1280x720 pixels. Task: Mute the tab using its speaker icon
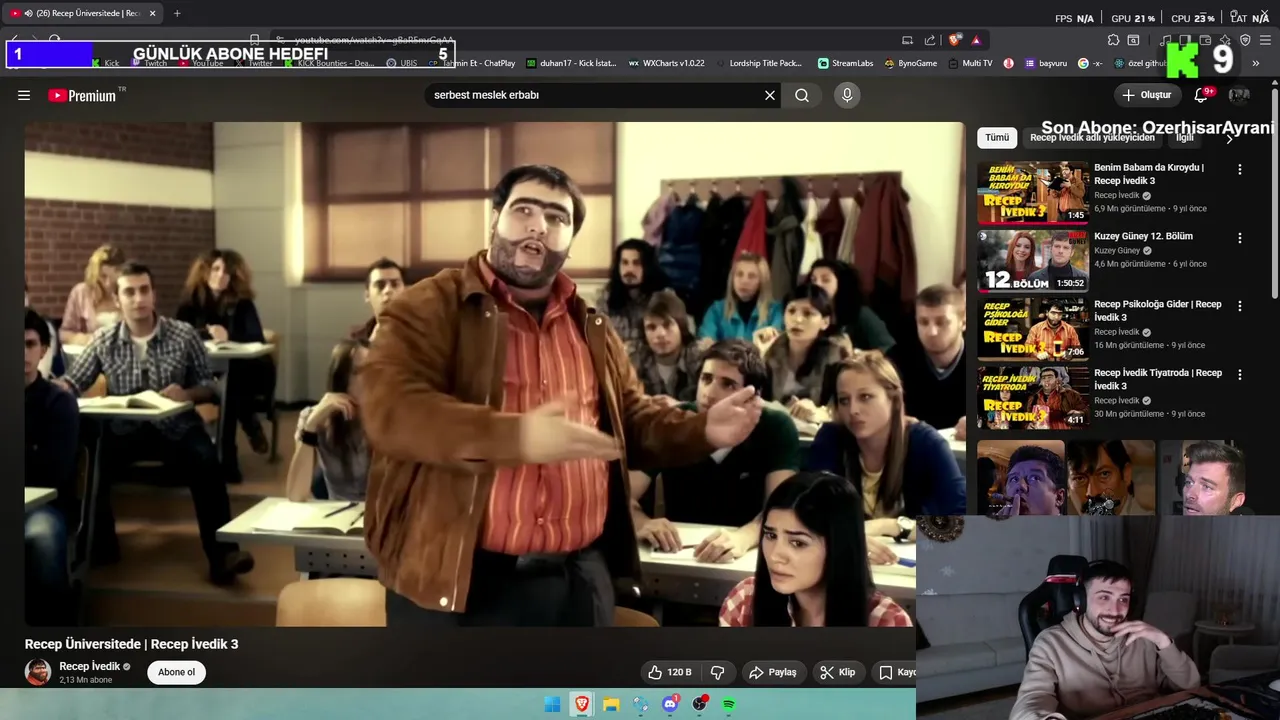28,13
